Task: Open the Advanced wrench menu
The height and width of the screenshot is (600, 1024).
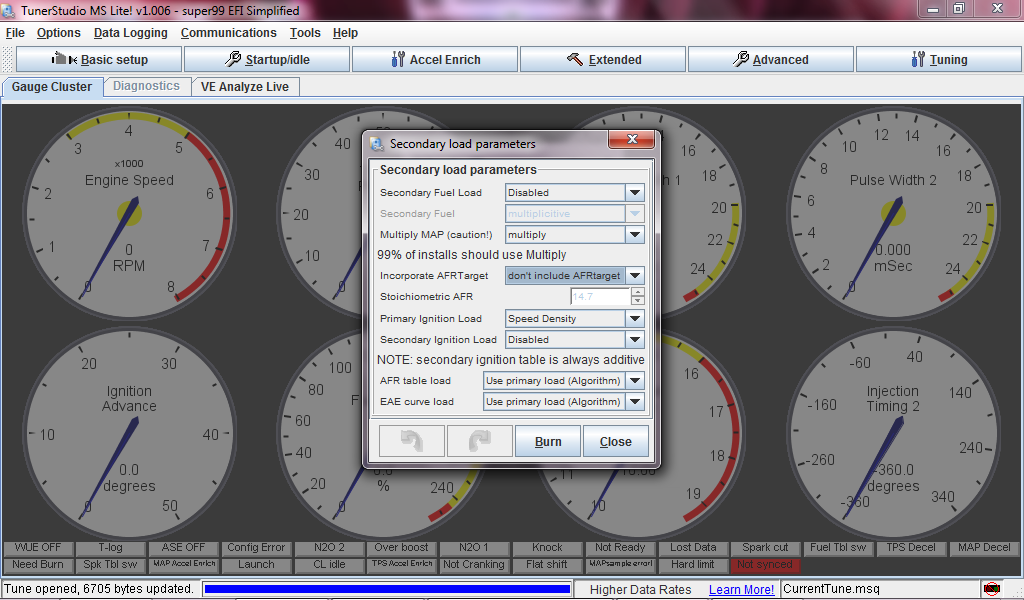Action: click(770, 59)
